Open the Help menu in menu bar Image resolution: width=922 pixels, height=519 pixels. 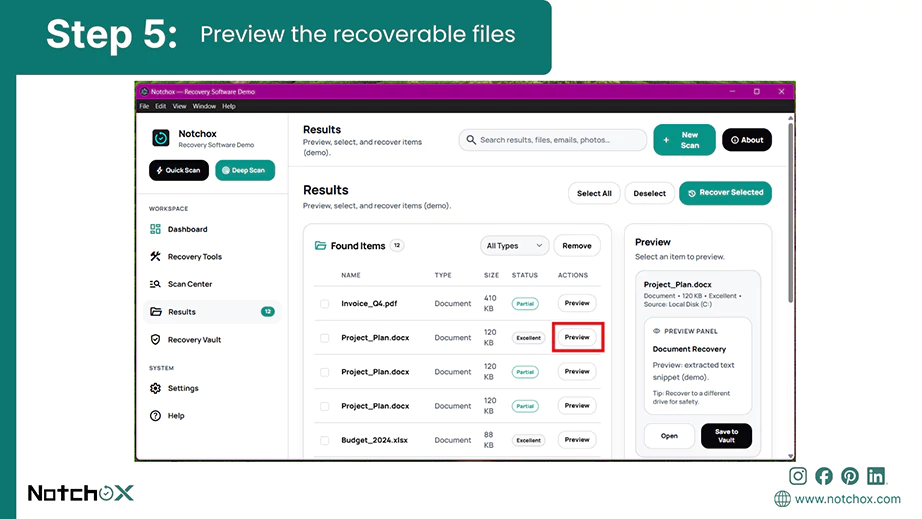[x=229, y=106]
